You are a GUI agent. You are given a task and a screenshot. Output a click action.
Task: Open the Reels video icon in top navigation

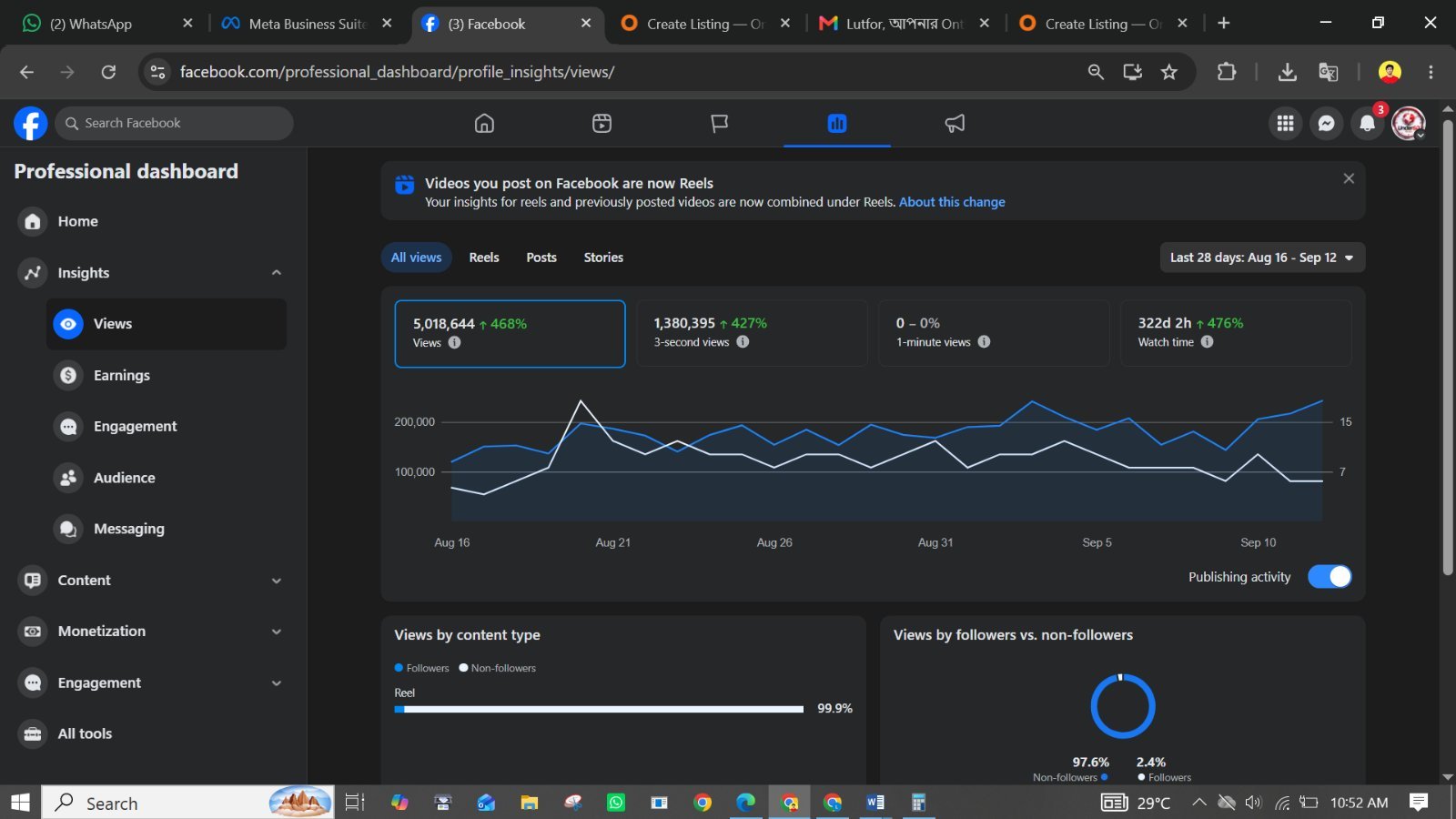[602, 124]
